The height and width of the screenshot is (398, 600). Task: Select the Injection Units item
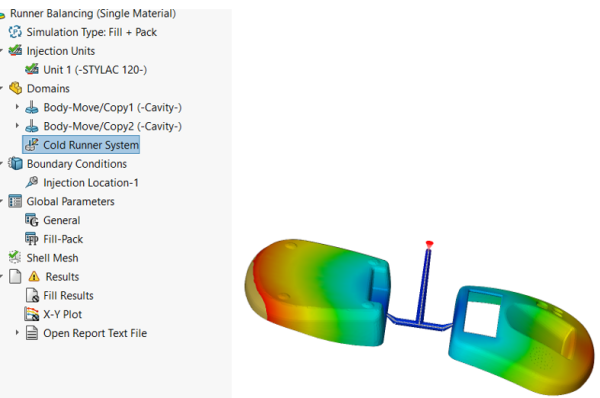tap(60, 51)
